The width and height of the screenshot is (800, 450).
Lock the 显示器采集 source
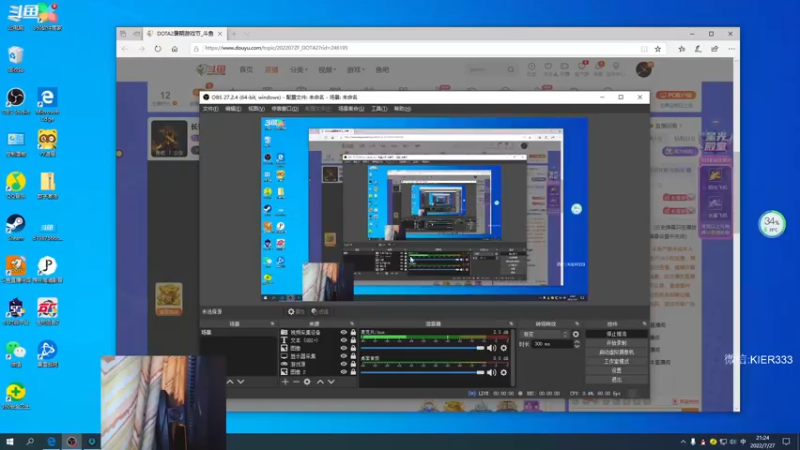(x=353, y=356)
